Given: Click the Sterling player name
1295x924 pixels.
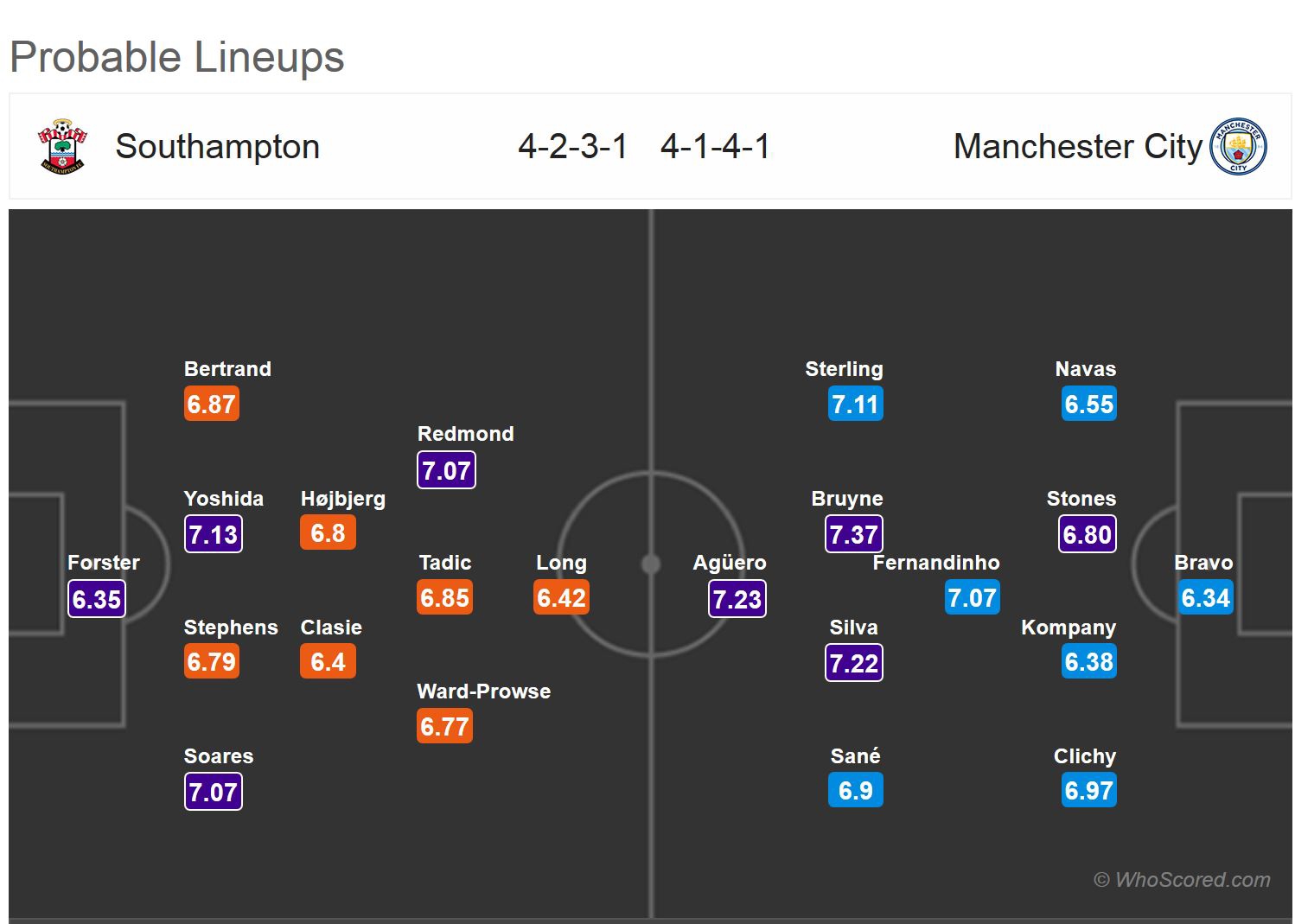Looking at the screenshot, I should tap(844, 369).
